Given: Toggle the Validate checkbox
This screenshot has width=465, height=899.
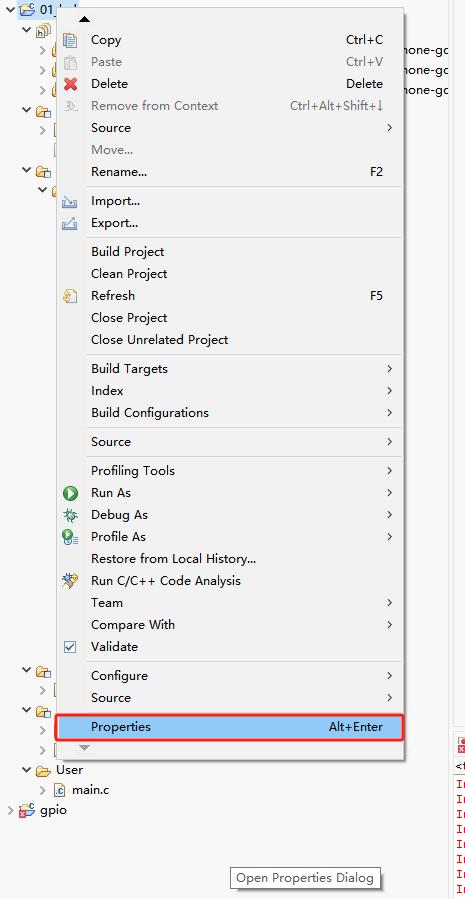Looking at the screenshot, I should (70, 647).
